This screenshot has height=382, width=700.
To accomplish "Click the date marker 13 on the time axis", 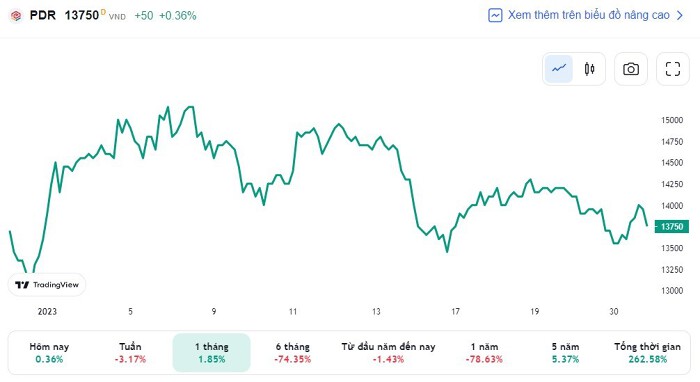I will coord(376,311).
